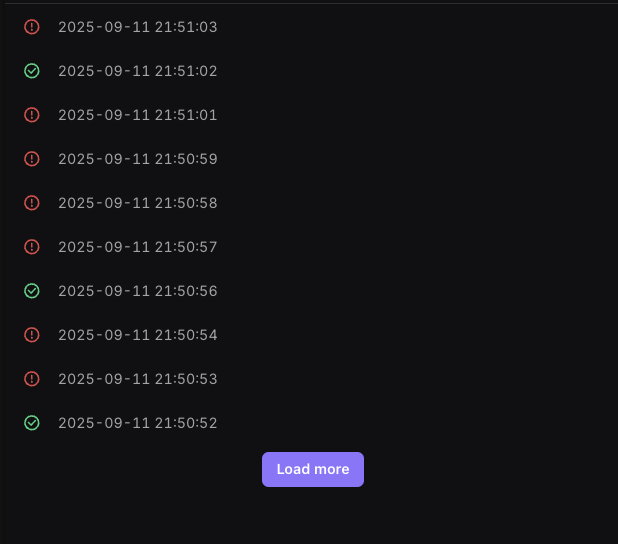Click the error icon beside 21:51:01
The image size is (618, 544).
click(x=32, y=115)
